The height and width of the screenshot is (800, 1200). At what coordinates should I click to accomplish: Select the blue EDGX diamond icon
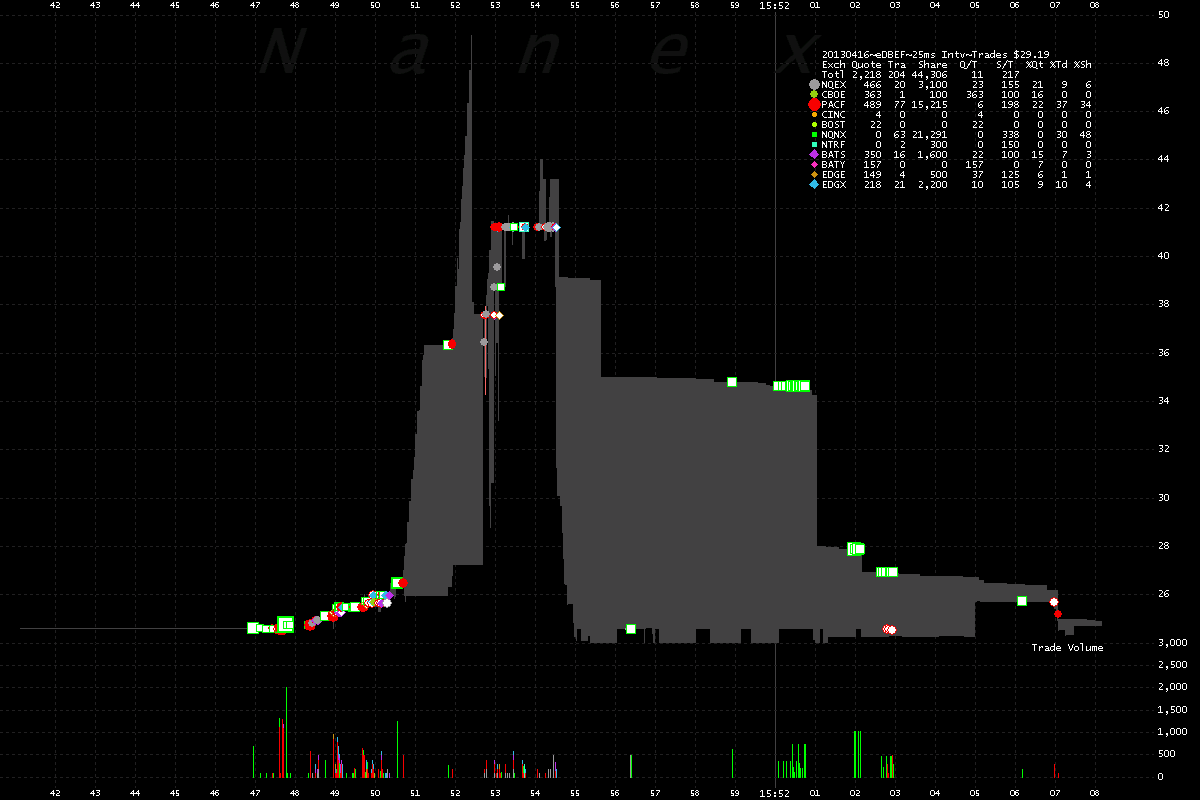pos(814,184)
